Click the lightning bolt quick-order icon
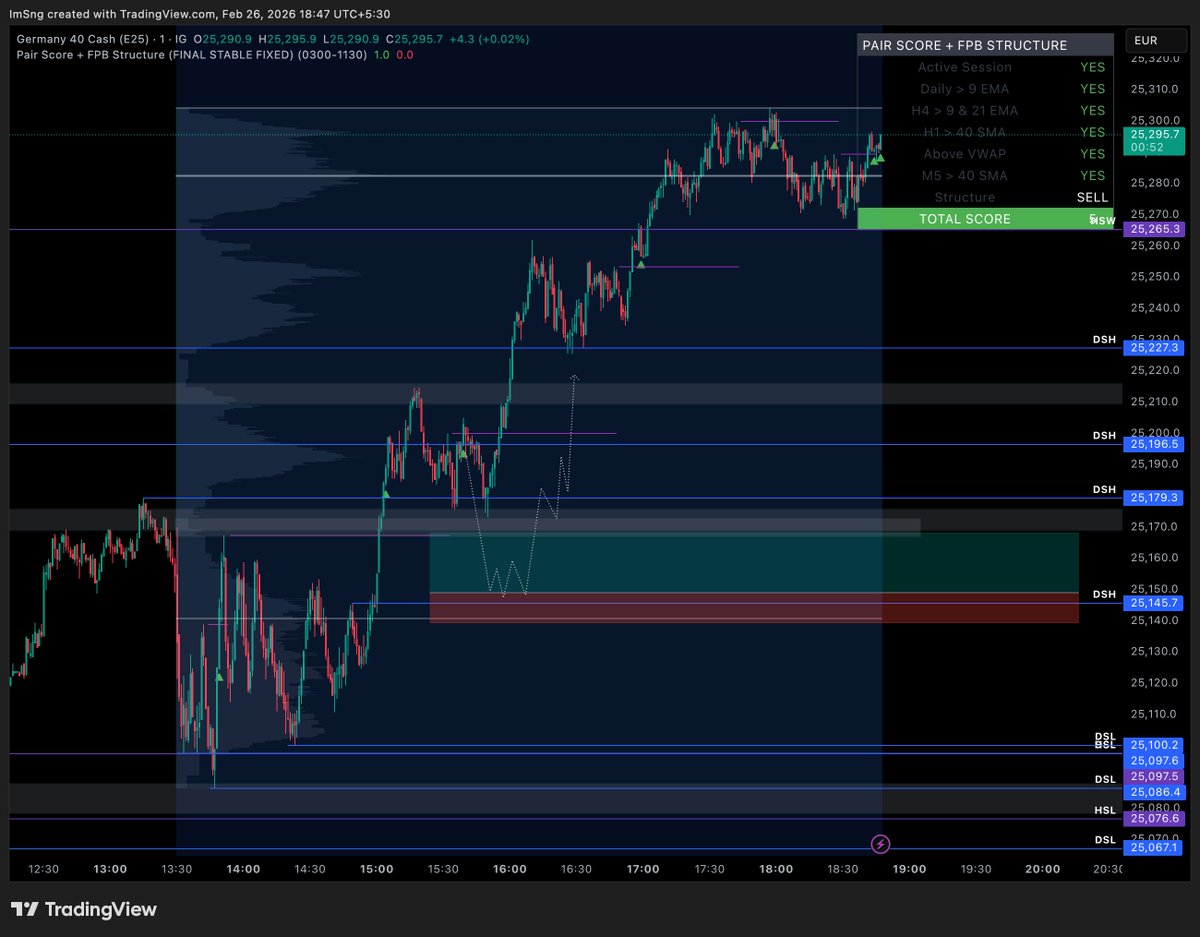The height and width of the screenshot is (937, 1200). point(879,845)
